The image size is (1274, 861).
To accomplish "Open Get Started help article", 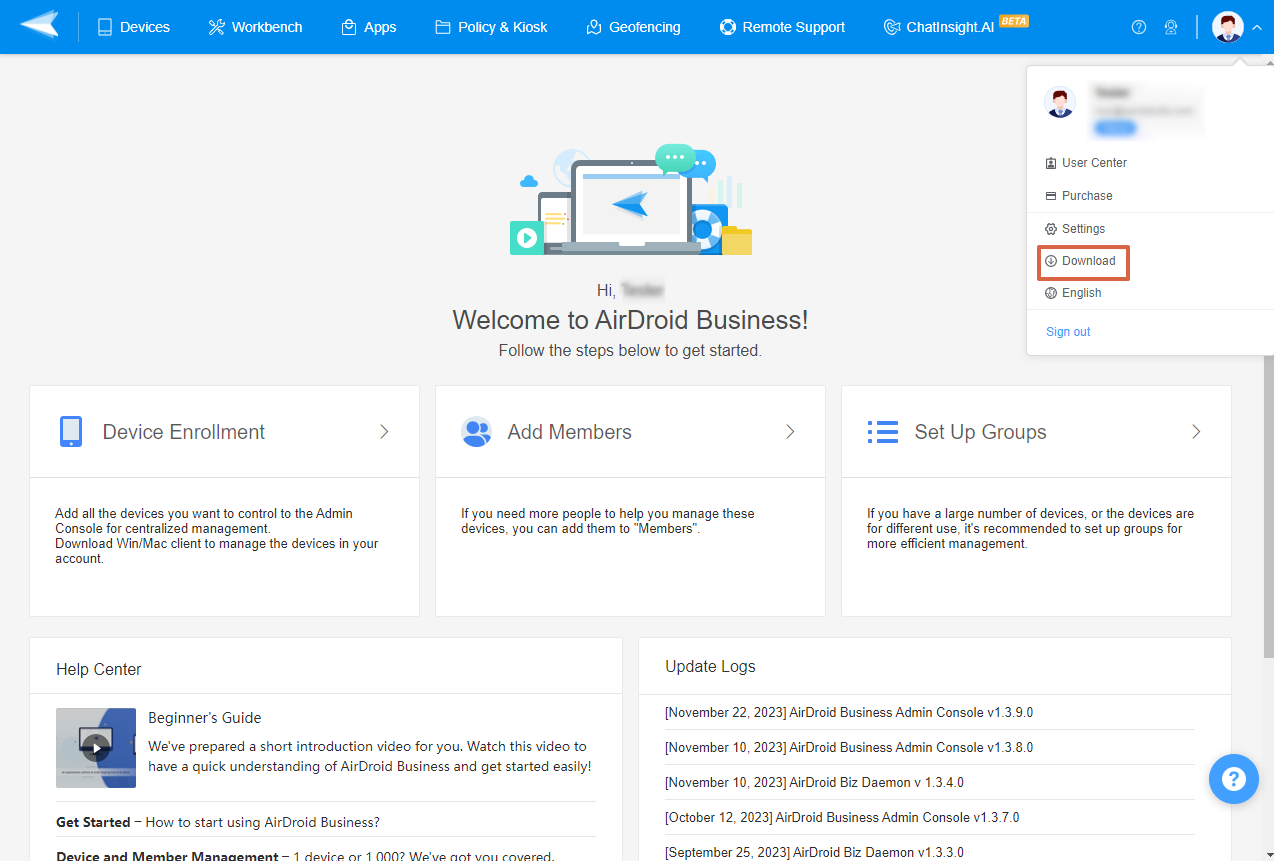I will (218, 822).
